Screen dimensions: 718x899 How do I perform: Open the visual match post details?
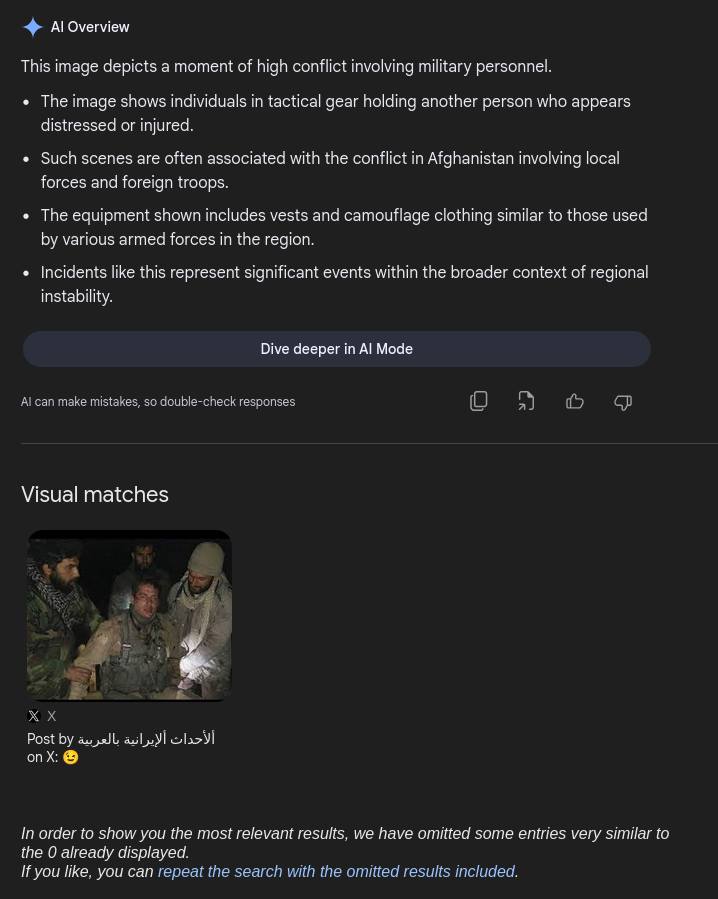tap(121, 748)
